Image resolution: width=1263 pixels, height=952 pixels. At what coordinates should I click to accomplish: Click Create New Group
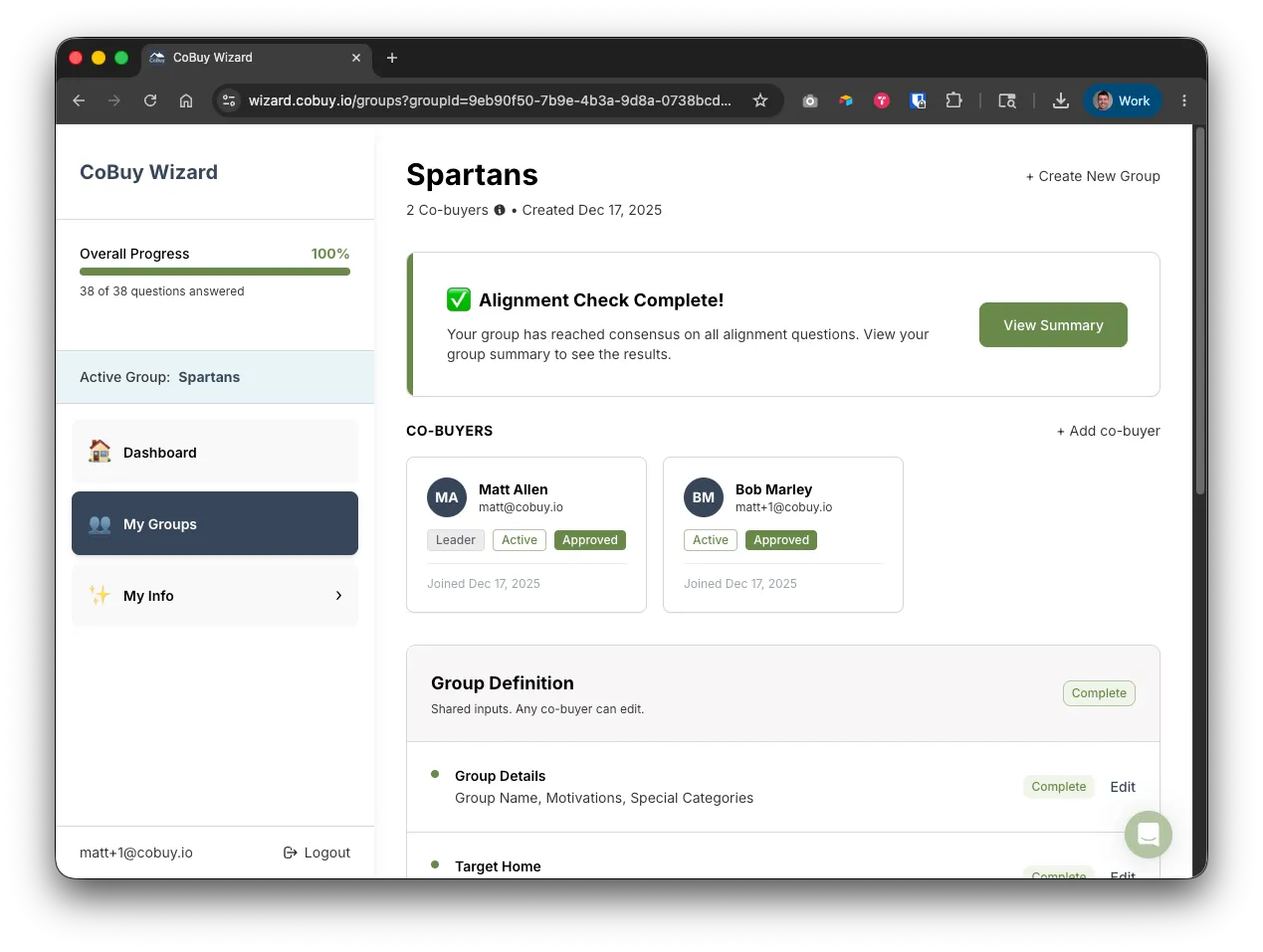1093,176
